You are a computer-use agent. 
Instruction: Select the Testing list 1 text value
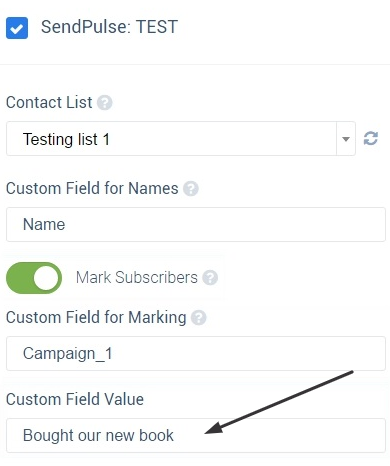(x=66, y=139)
